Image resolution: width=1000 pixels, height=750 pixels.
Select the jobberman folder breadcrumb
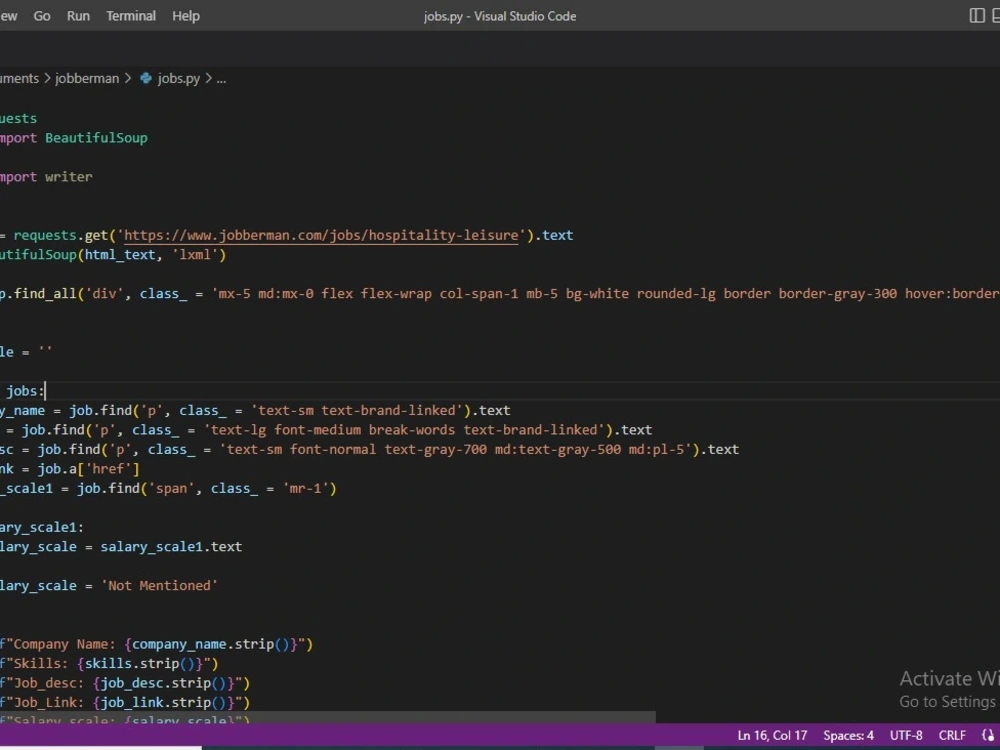tap(87, 78)
